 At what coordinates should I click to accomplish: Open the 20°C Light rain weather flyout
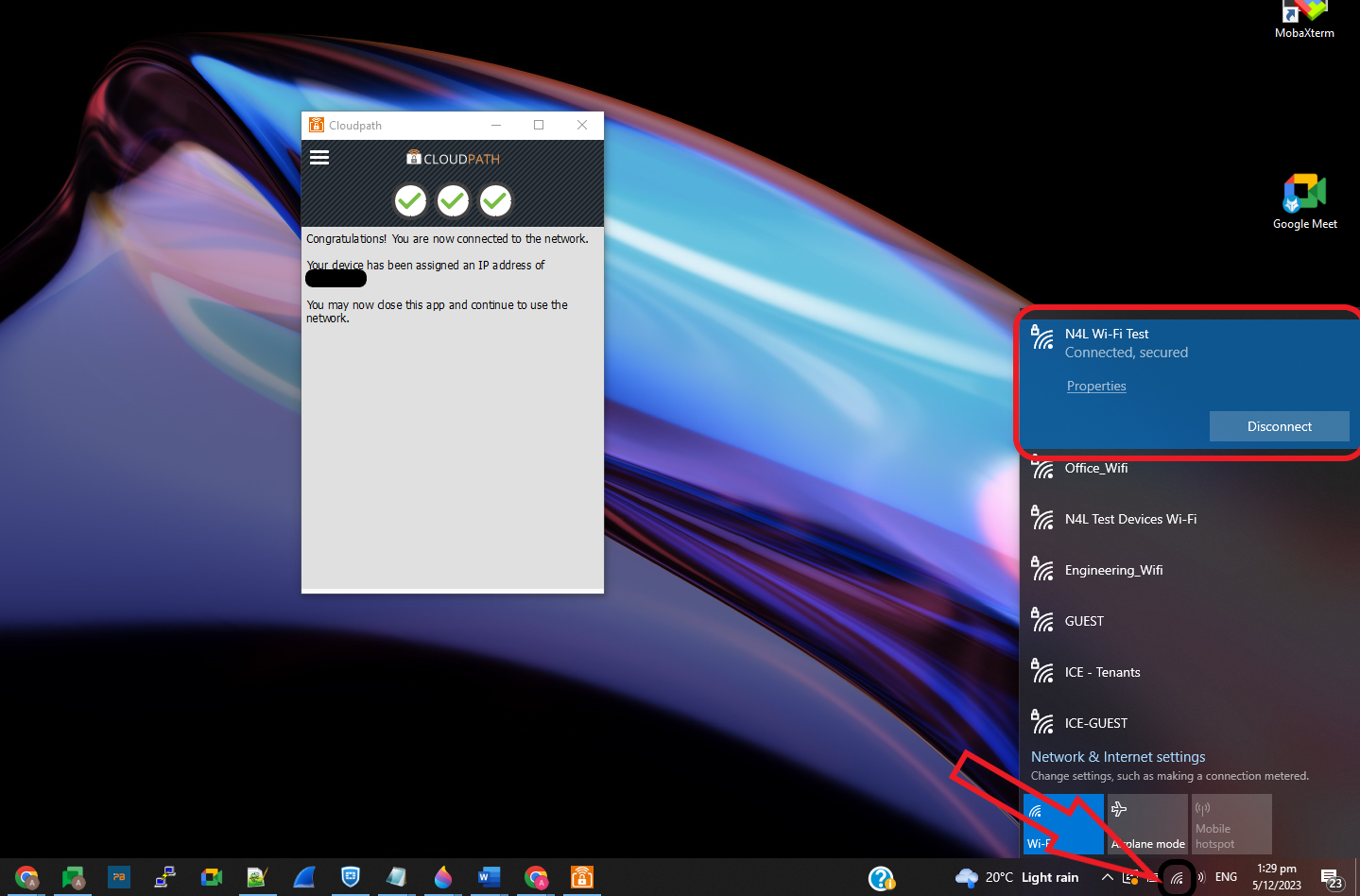tap(1016, 877)
